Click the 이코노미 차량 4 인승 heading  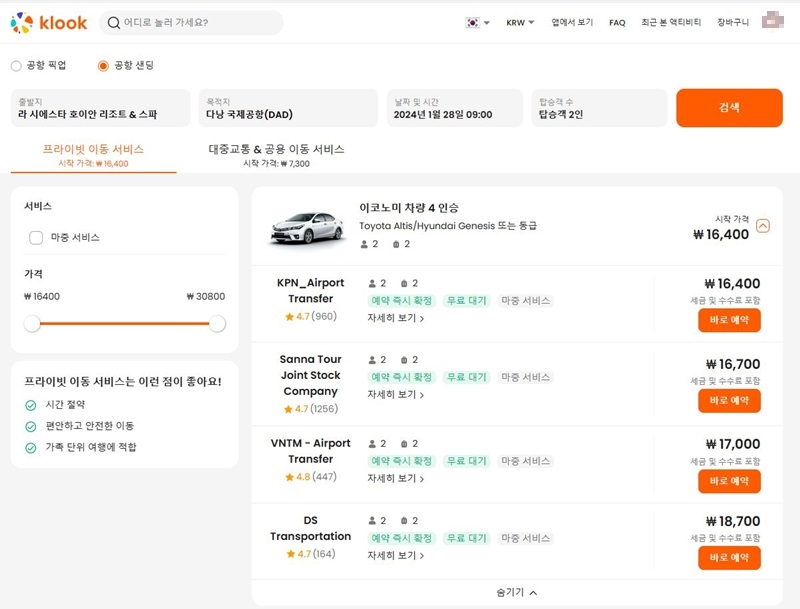tap(409, 208)
